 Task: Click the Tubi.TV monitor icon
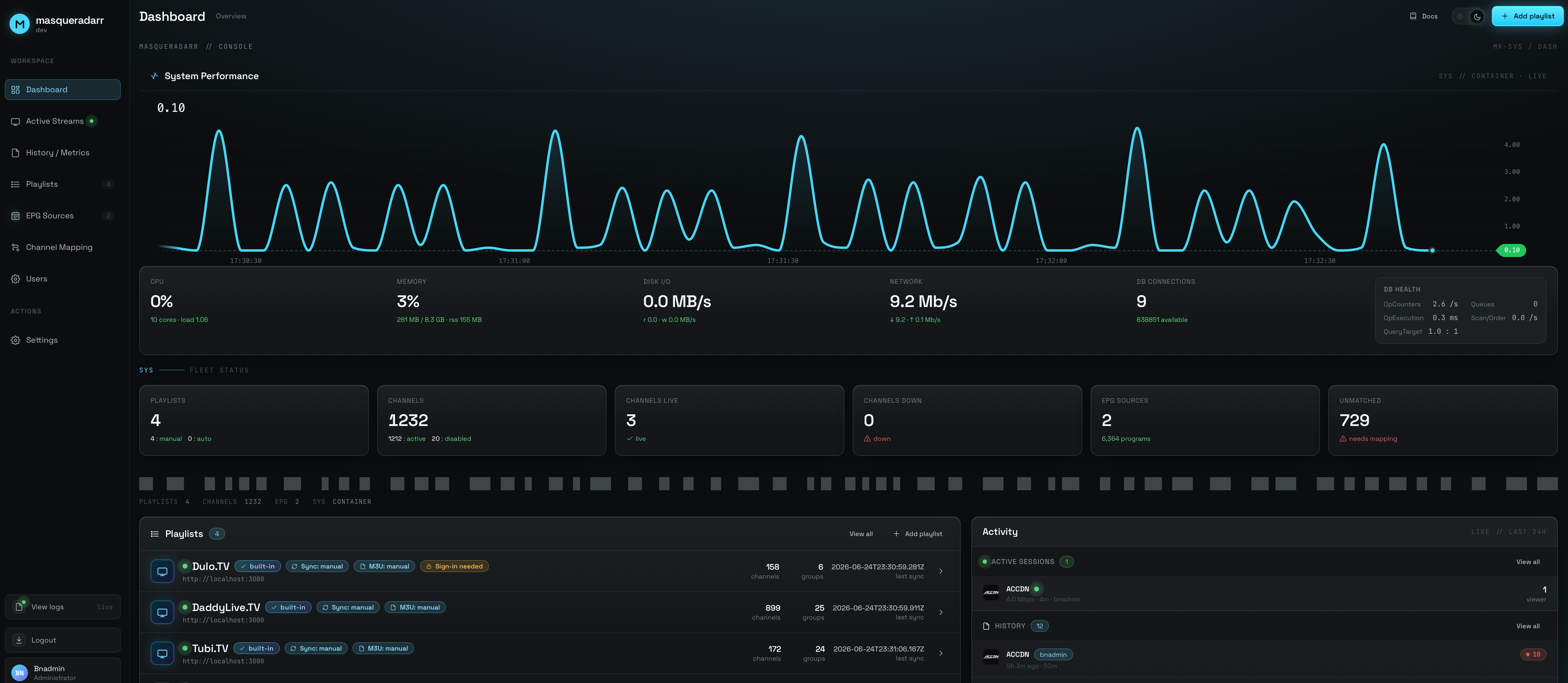(162, 653)
